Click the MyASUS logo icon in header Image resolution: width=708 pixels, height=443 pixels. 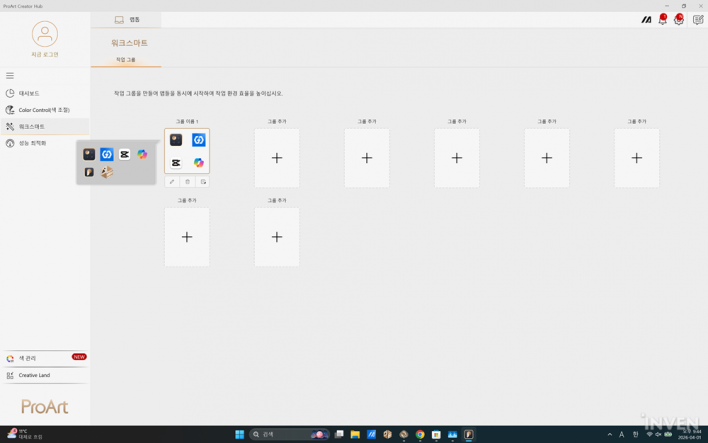pyautogui.click(x=646, y=20)
